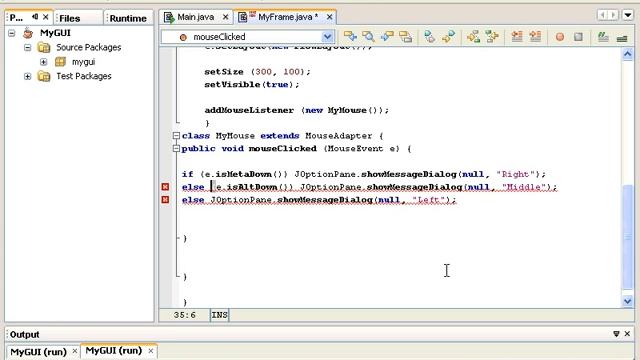Click the pin icon on the Projects tab
This screenshot has width=640, height=360.
tap(35, 17)
